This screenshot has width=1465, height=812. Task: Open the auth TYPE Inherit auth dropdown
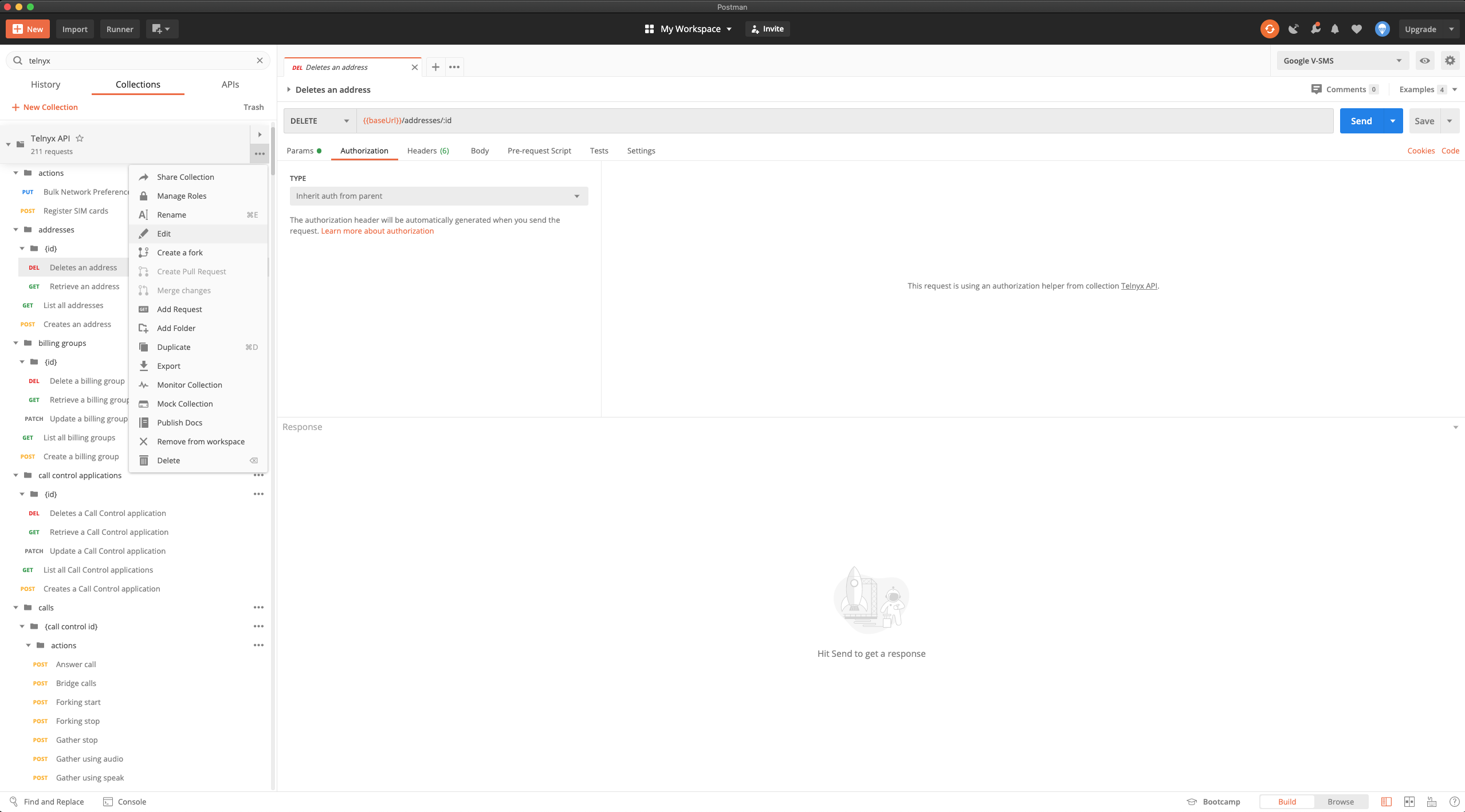[x=439, y=196]
